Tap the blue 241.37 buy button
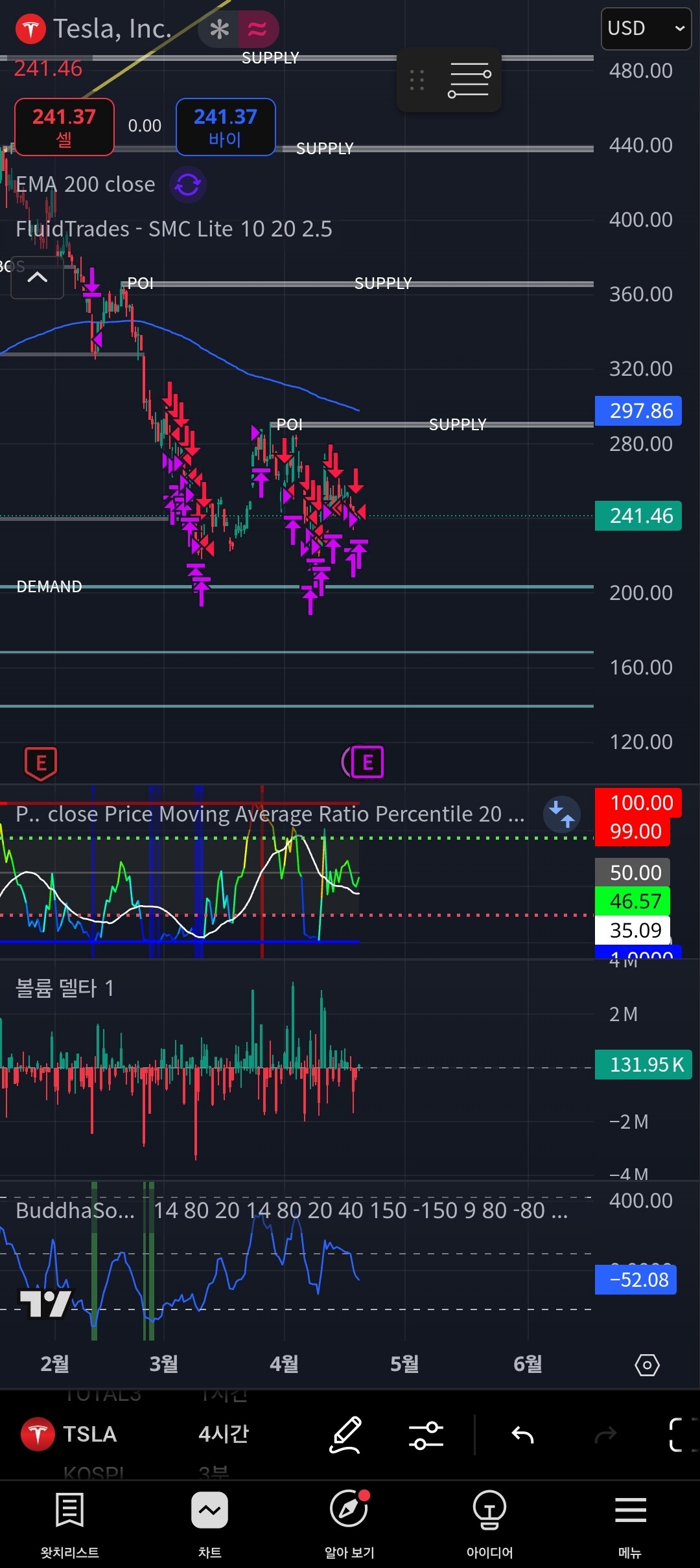Image resolution: width=700 pixels, height=1568 pixels. [x=226, y=127]
